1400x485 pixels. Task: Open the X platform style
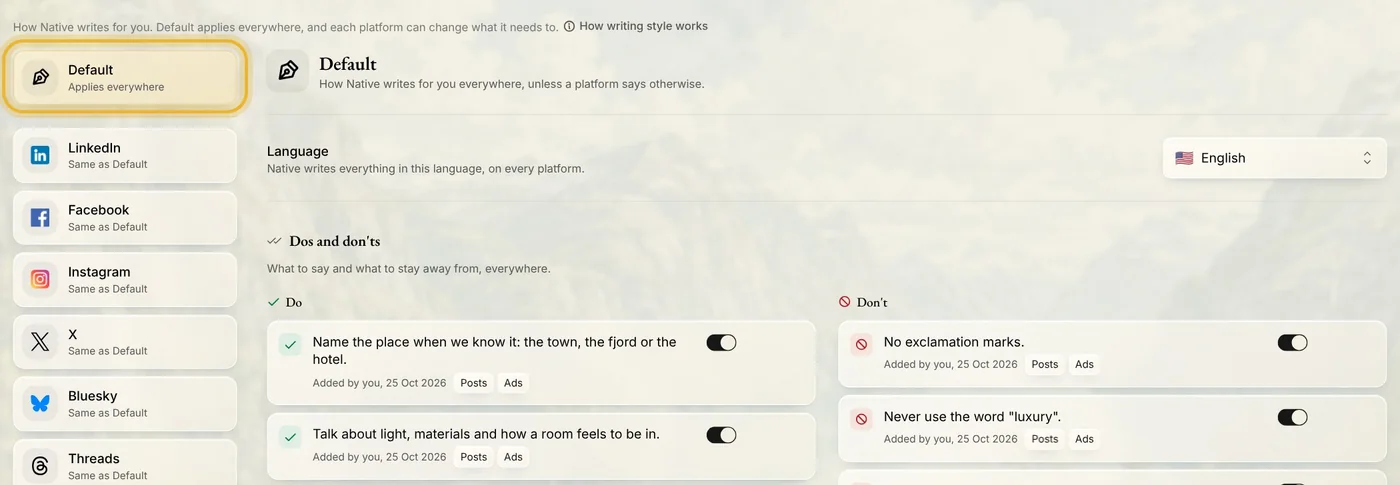(x=125, y=342)
